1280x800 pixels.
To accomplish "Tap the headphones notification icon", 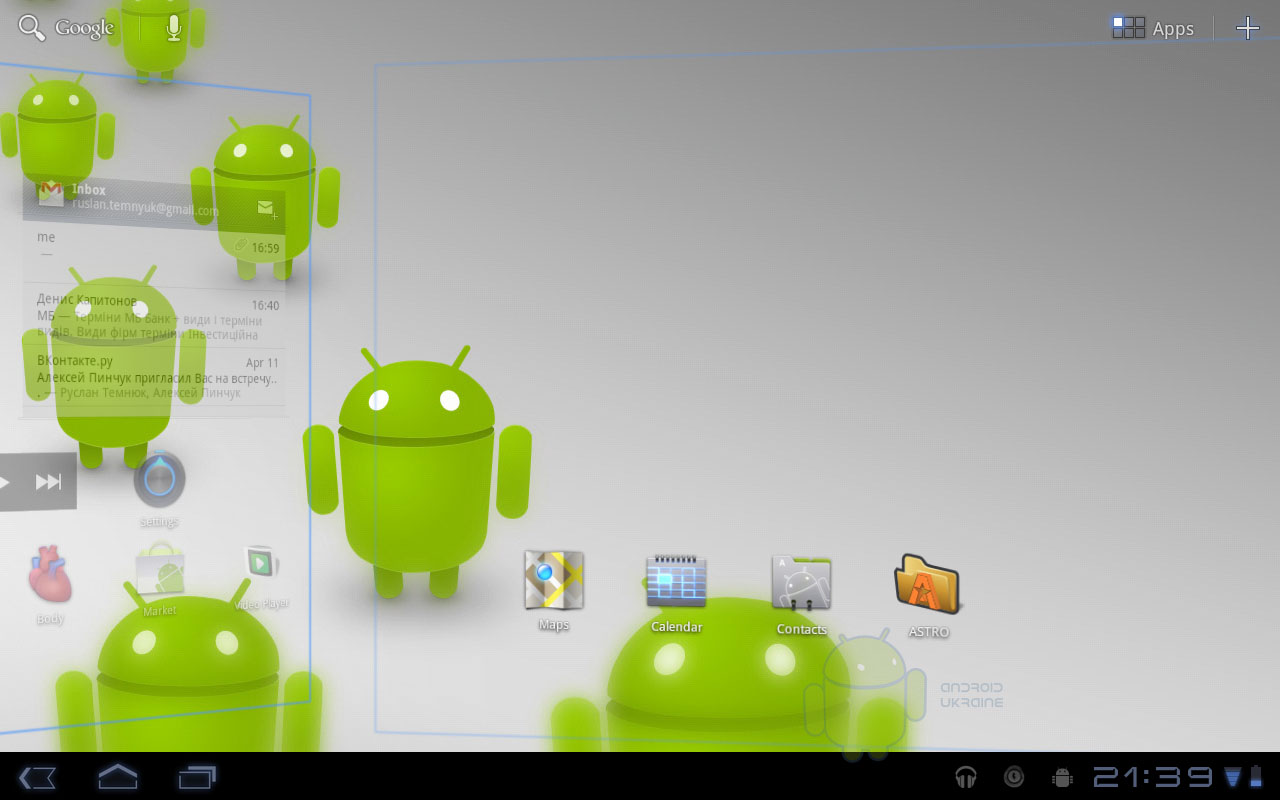I will pyautogui.click(x=966, y=777).
